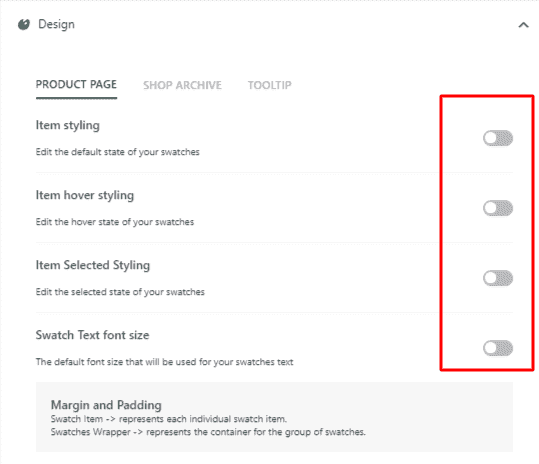Click the Margin and Padding heading
Screen dimensions: 539x464
106,405
